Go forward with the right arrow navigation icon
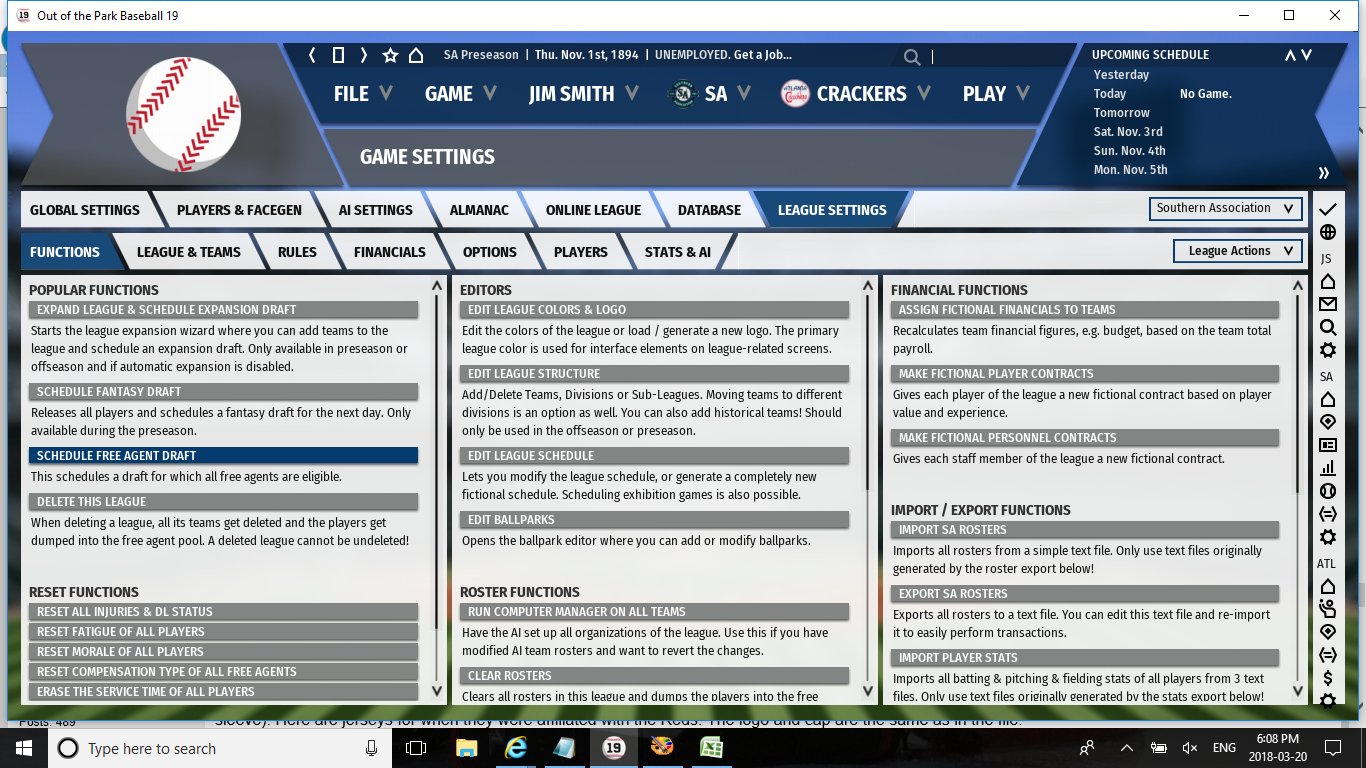Image resolution: width=1366 pixels, height=768 pixels. [364, 55]
